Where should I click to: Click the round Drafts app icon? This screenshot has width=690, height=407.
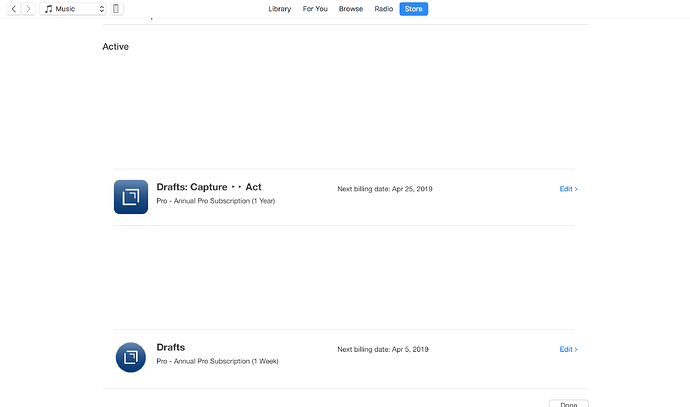click(131, 357)
